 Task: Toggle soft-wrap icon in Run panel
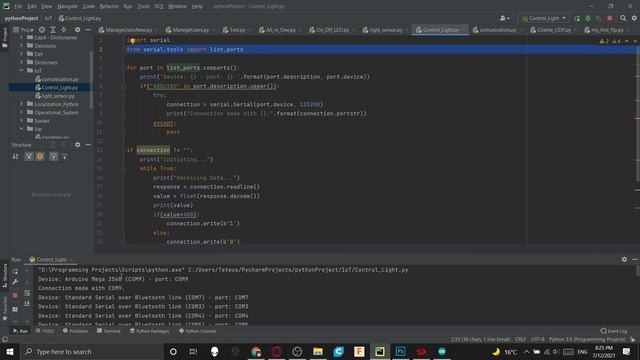click(x=27, y=293)
